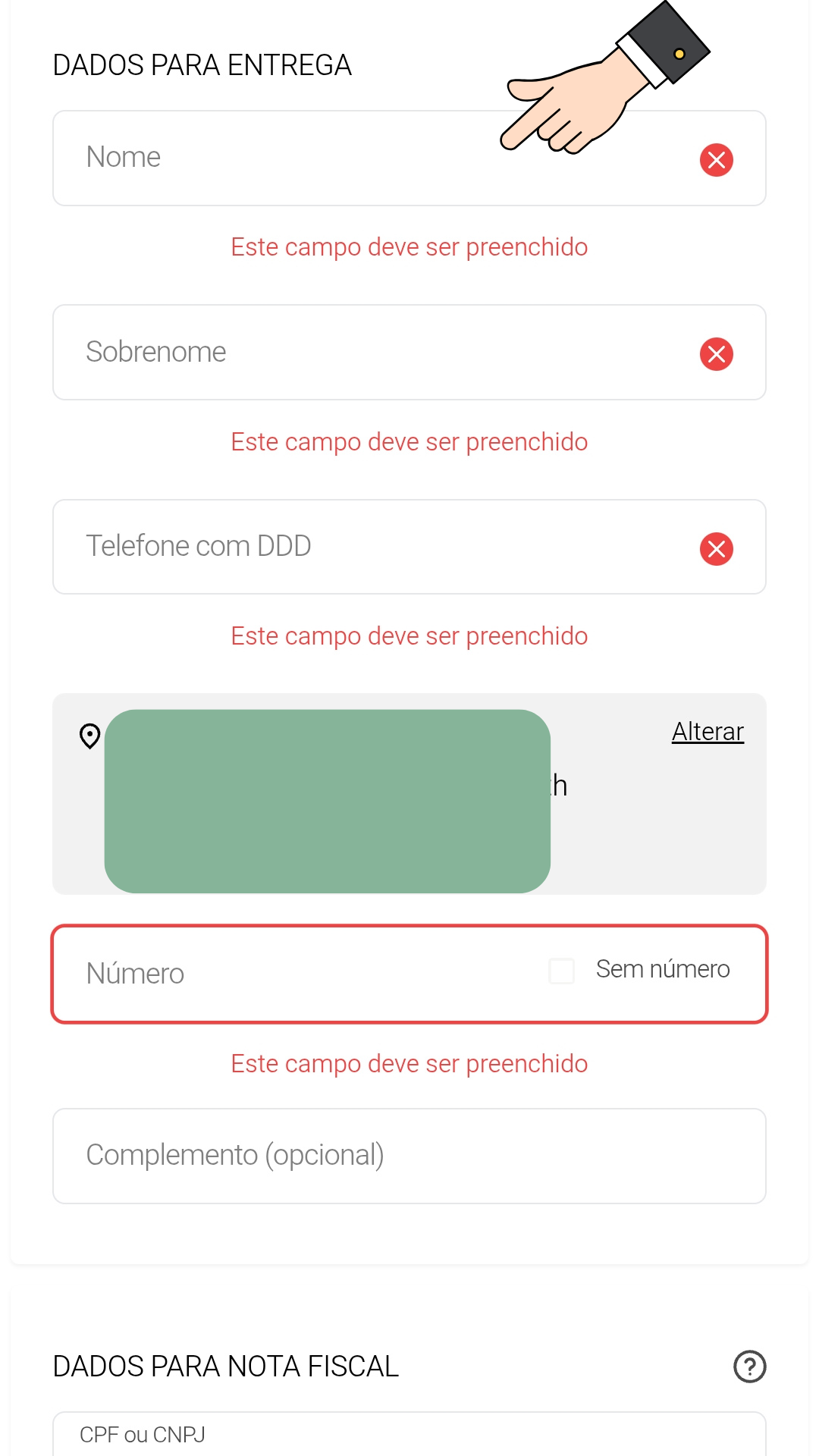The height and width of the screenshot is (1456, 819).
Task: Click the location pin icon
Action: tap(90, 736)
